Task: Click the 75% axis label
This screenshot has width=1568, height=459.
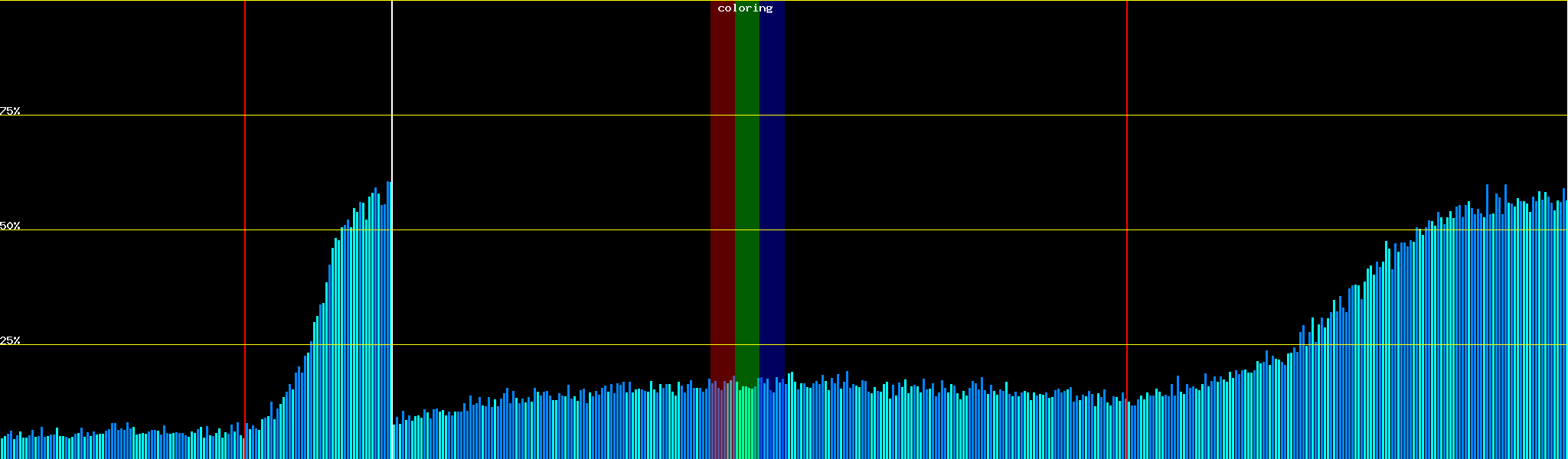Action: [10, 111]
